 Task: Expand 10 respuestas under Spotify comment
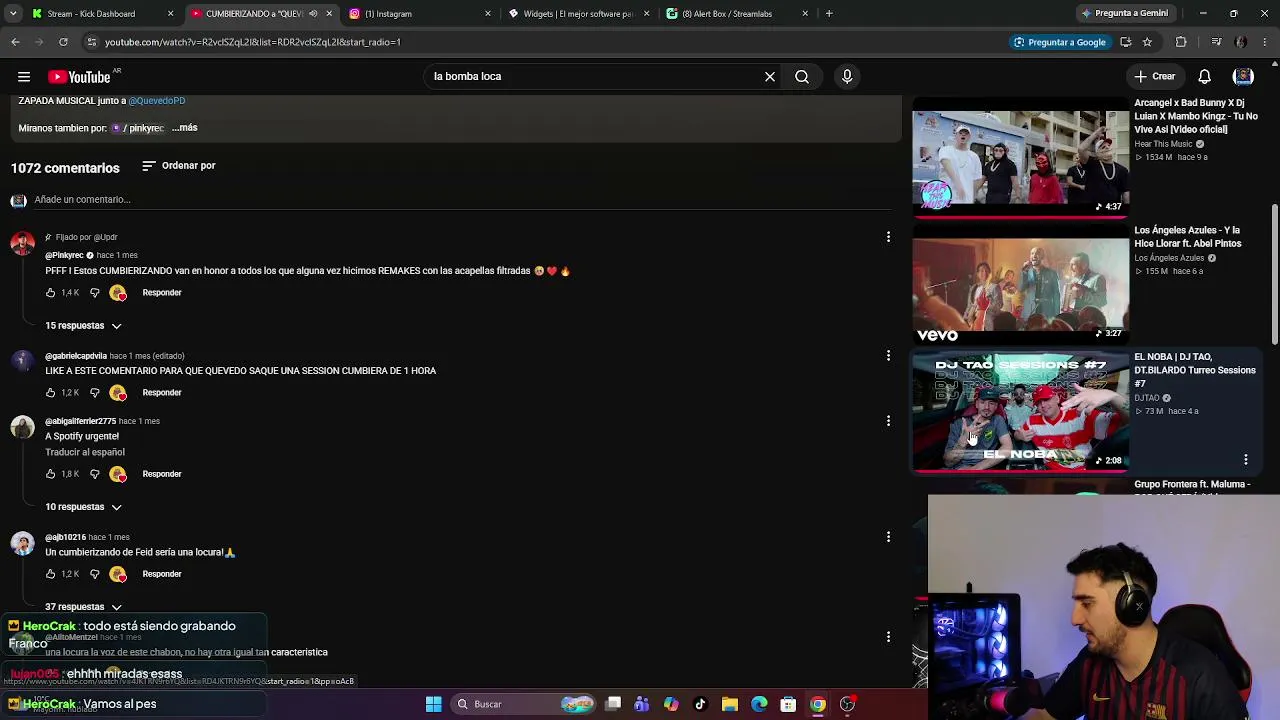tap(83, 507)
